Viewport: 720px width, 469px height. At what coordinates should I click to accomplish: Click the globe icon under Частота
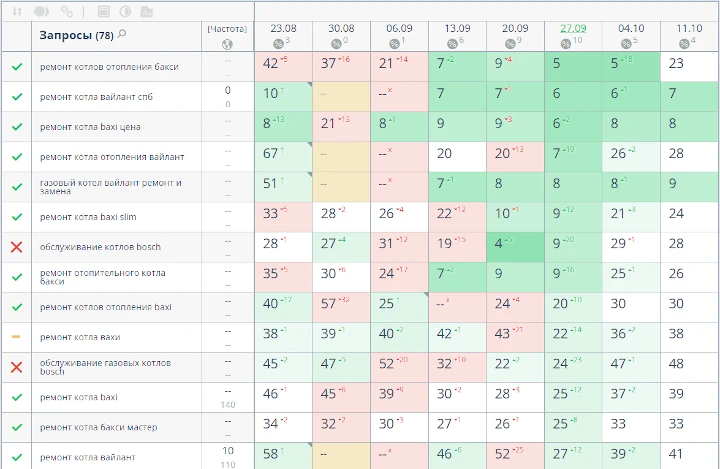pos(227,44)
